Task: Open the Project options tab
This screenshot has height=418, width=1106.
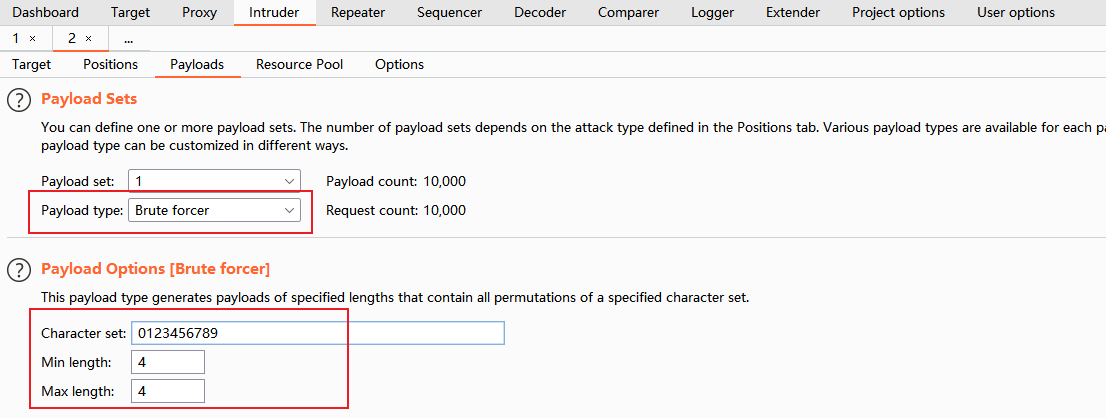Action: [898, 13]
